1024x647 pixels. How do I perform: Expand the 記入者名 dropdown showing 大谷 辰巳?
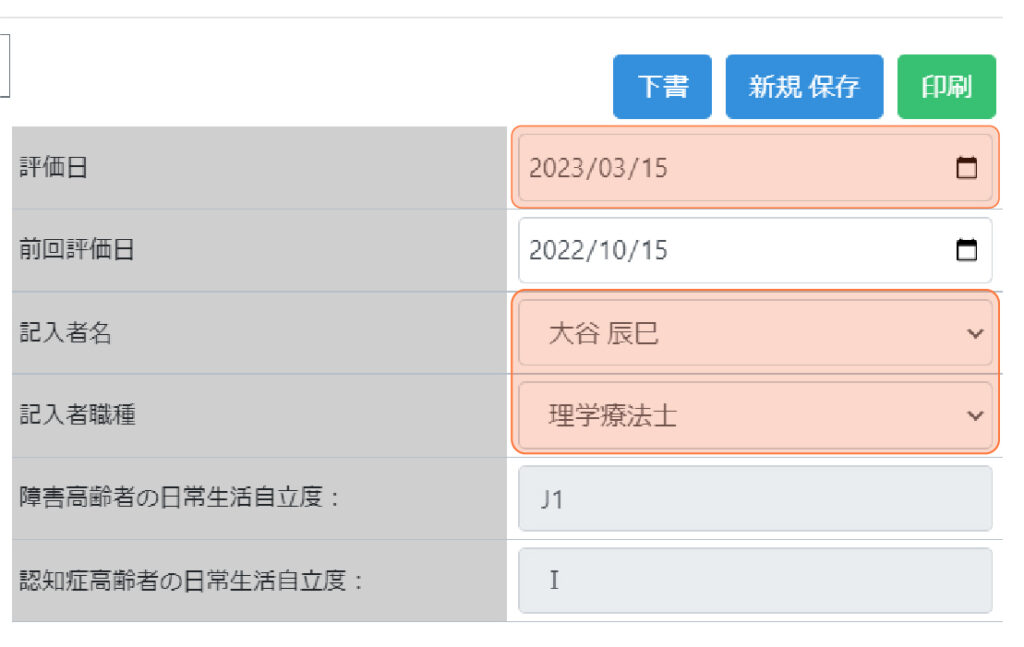point(740,333)
